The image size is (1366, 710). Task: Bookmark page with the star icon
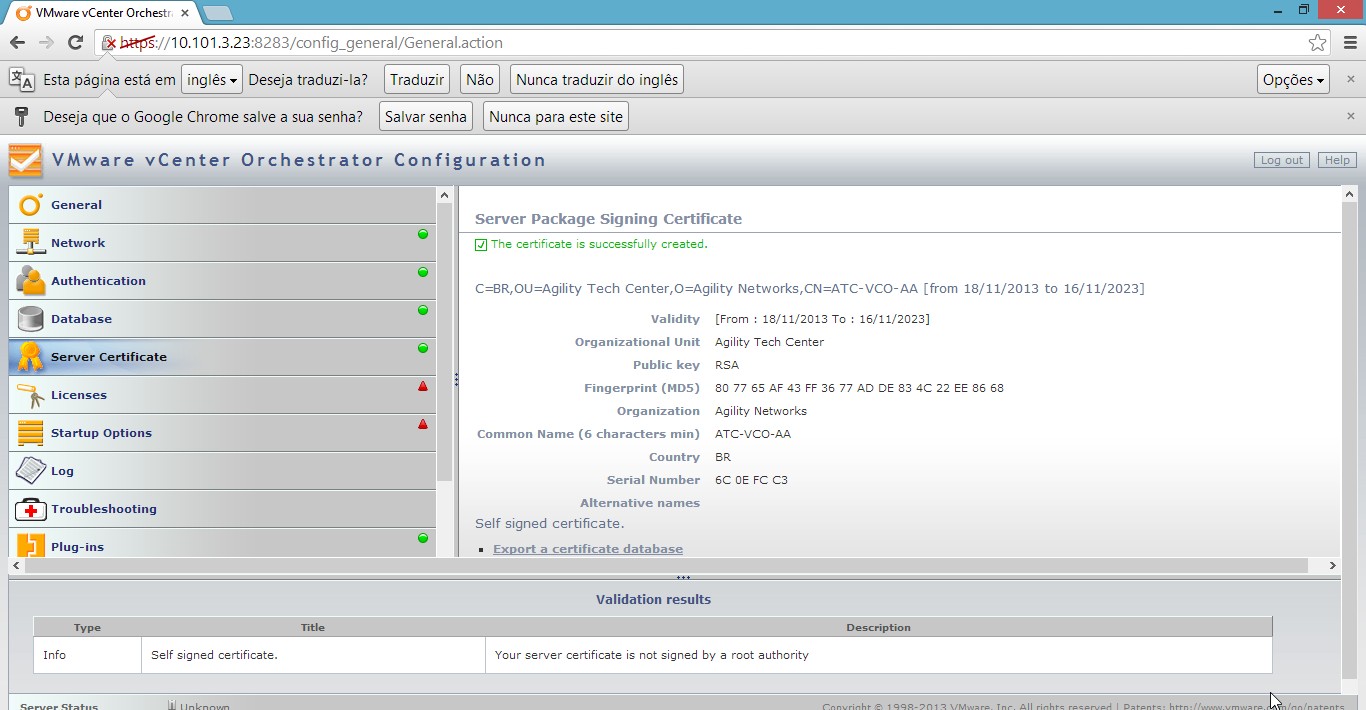[1317, 43]
